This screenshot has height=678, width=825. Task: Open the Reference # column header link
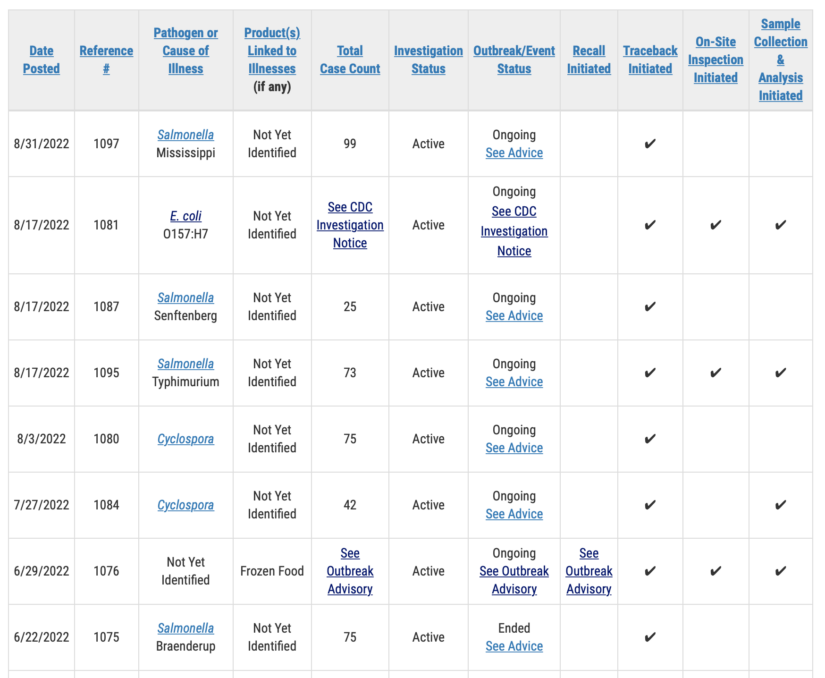[106, 60]
